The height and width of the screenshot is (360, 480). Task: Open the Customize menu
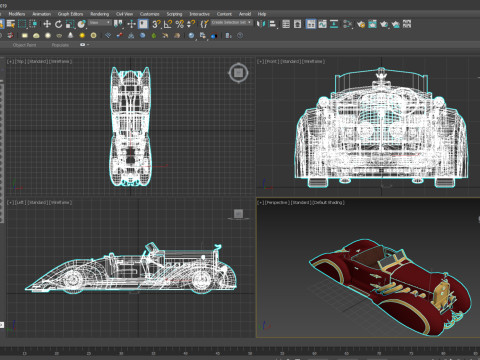[149, 14]
